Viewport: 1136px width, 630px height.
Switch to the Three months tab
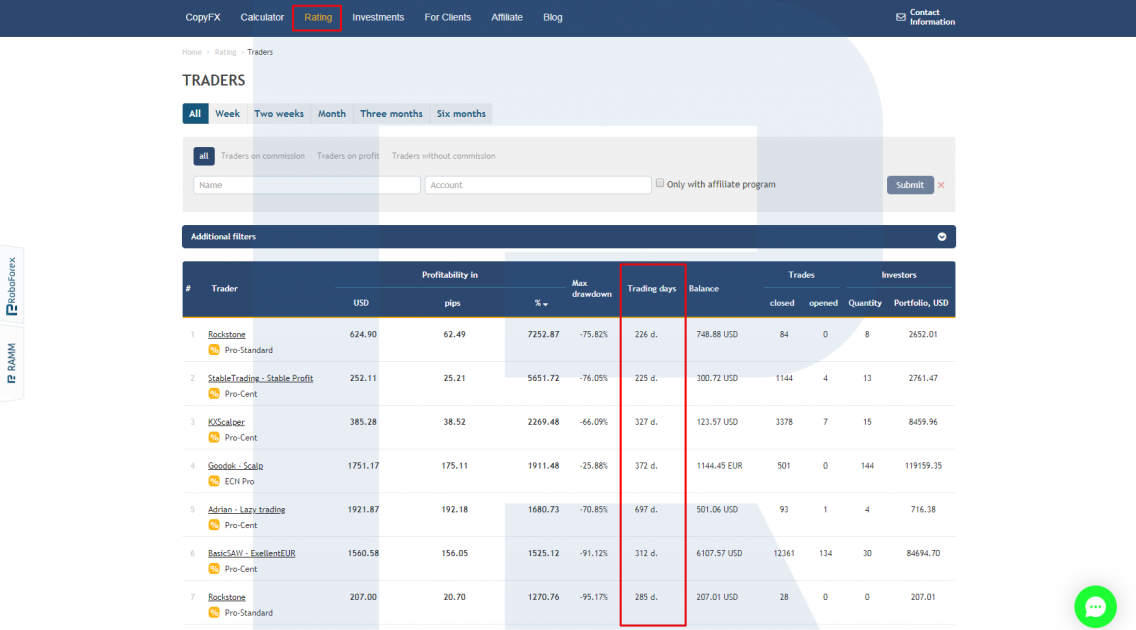[x=391, y=114]
